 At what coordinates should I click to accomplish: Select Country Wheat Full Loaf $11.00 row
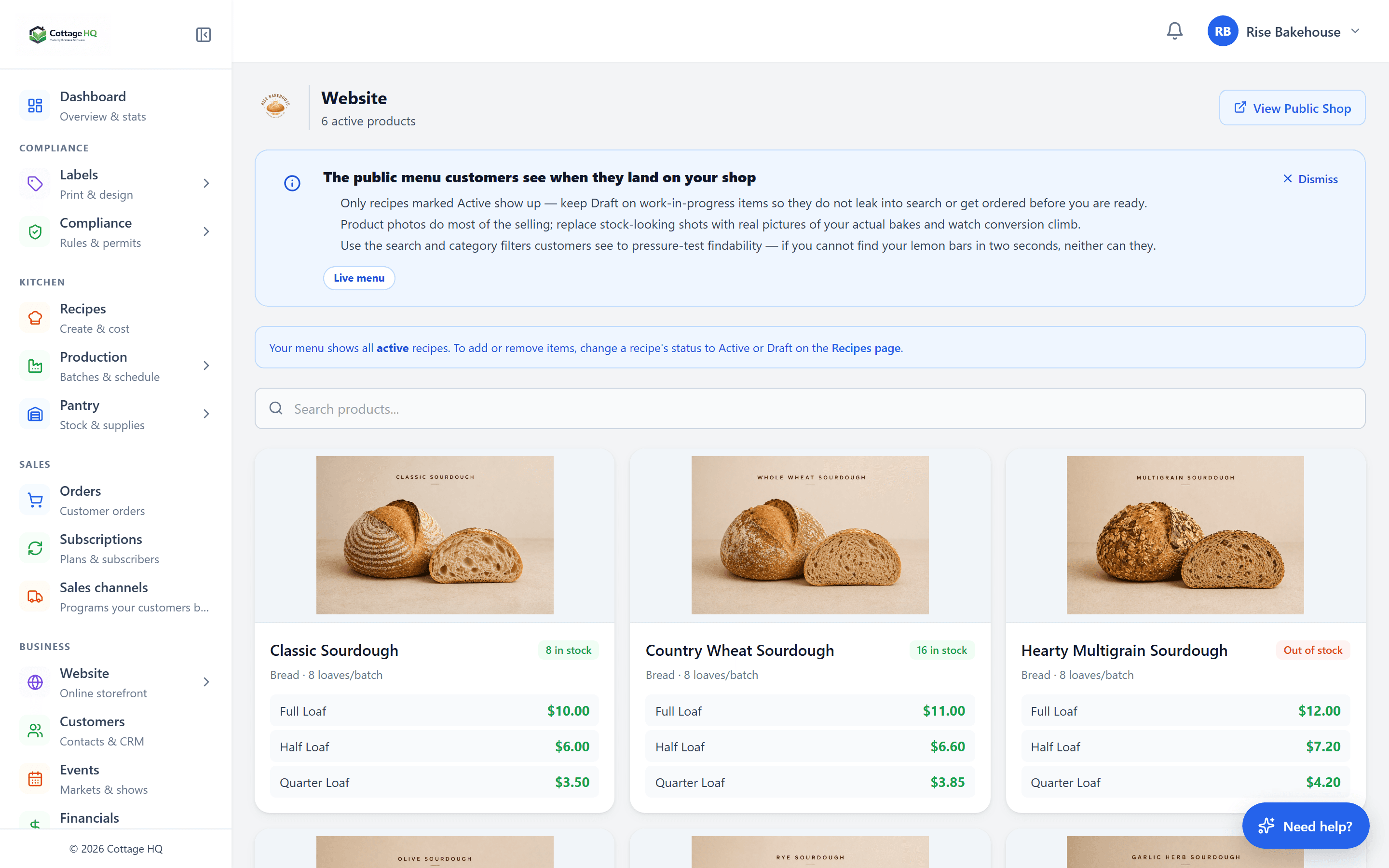pyautogui.click(x=810, y=711)
